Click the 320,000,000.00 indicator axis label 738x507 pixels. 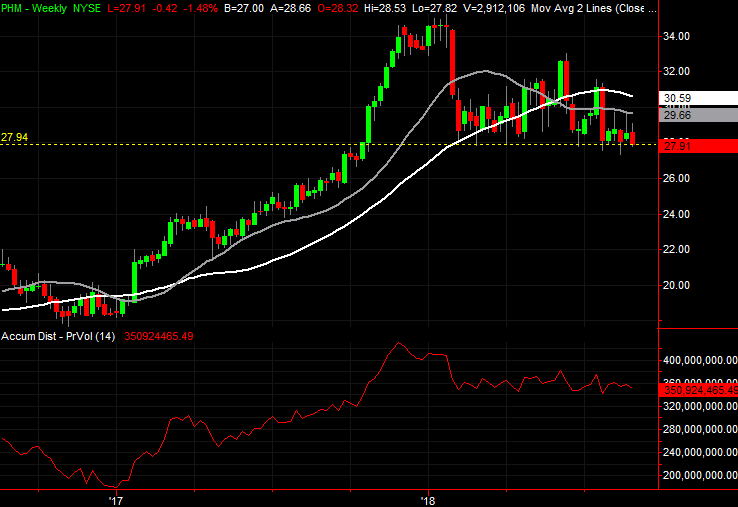(700, 406)
